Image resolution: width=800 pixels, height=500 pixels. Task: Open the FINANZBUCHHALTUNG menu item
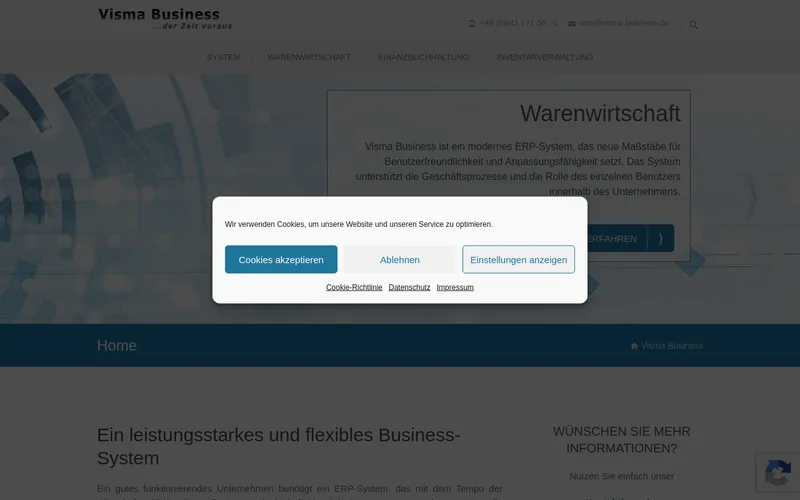click(x=423, y=57)
